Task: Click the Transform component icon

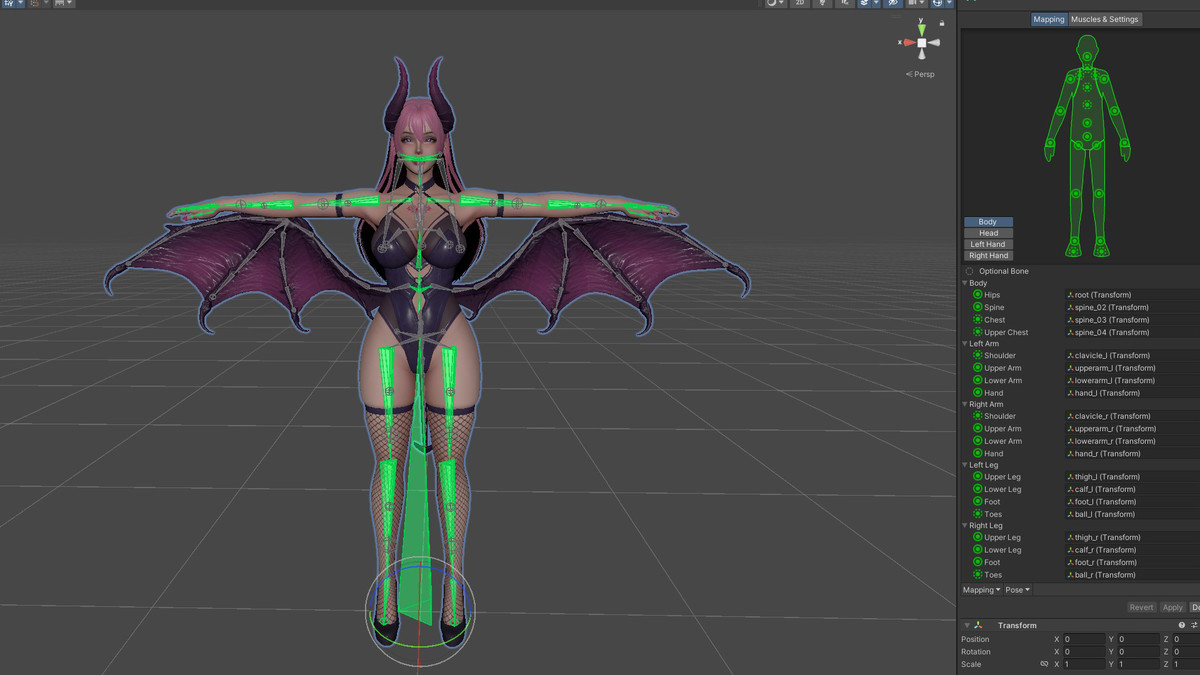Action: click(979, 625)
